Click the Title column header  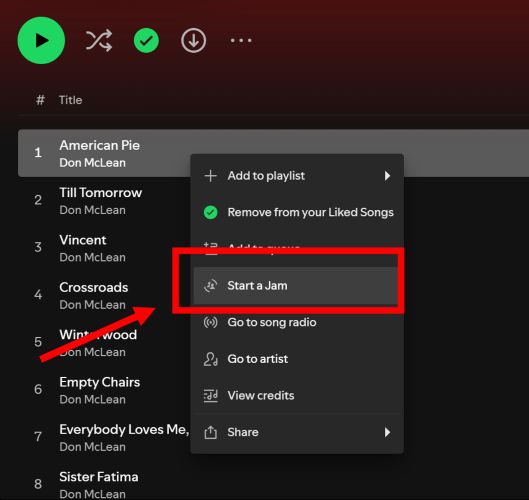coord(71,100)
